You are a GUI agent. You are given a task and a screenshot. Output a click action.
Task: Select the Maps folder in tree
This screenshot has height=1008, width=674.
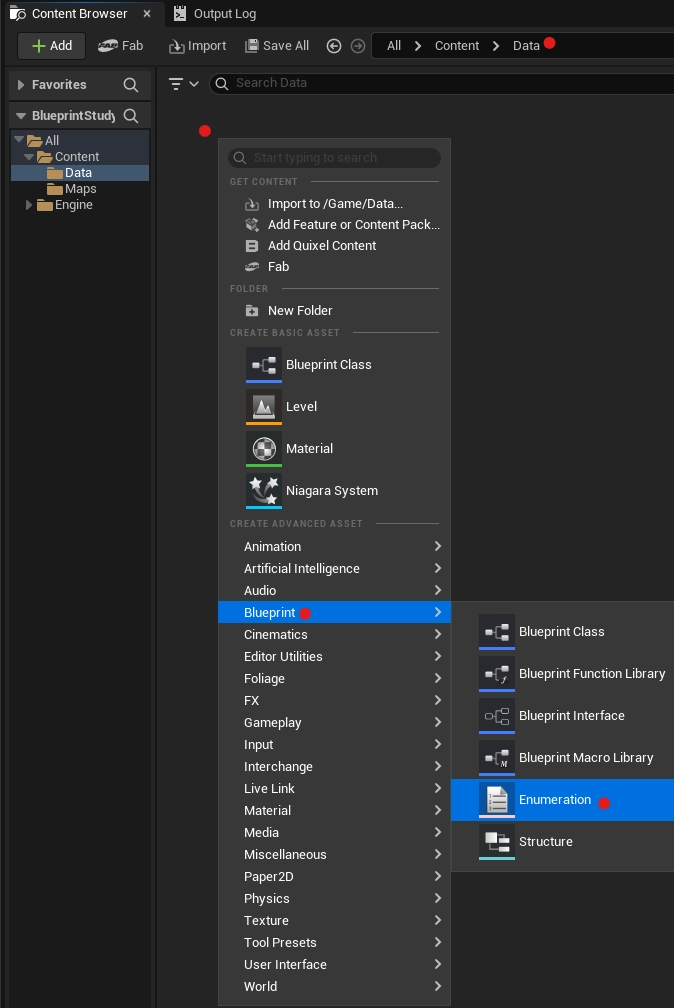click(81, 189)
